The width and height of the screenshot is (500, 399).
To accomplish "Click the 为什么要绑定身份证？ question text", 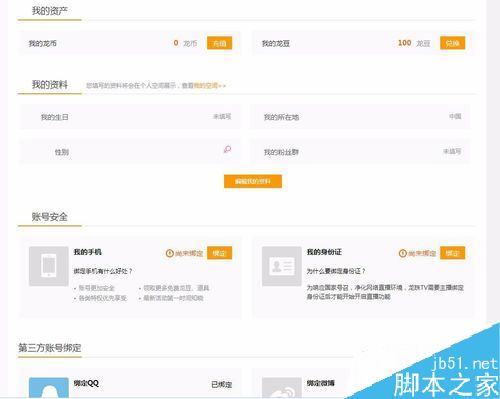I will point(336,271).
